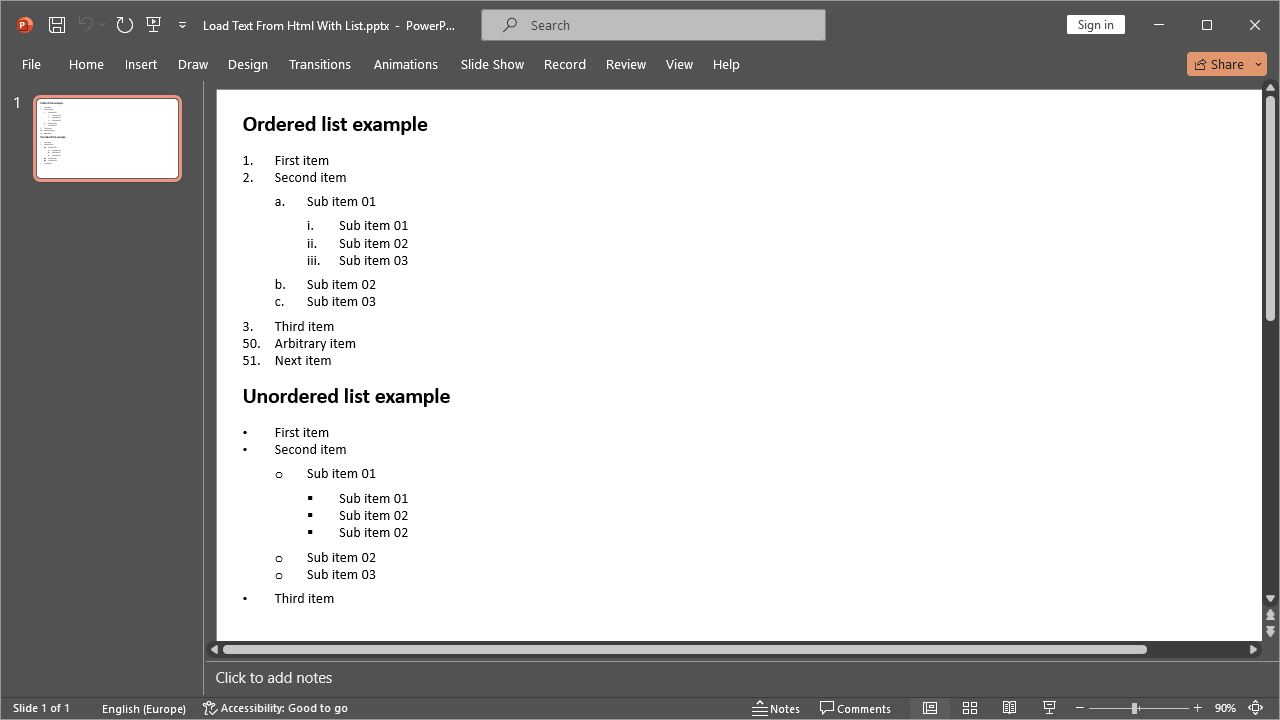The height and width of the screenshot is (720, 1280).
Task: Click the zoom out minus icon
Action: point(1080,708)
